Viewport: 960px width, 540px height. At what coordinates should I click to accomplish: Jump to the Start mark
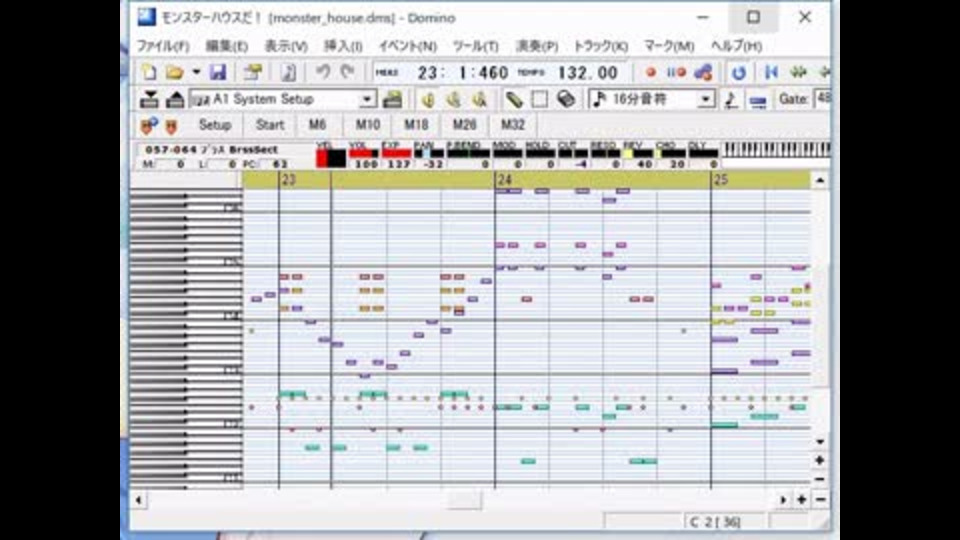coord(270,125)
